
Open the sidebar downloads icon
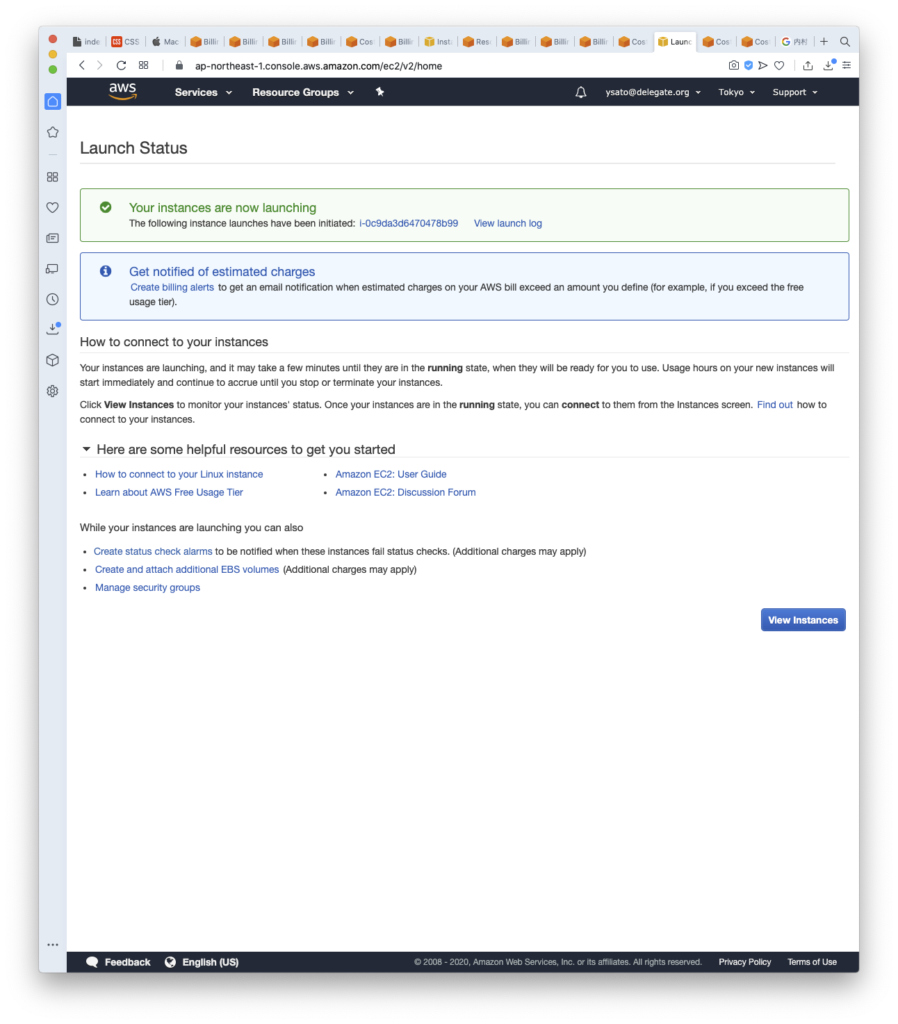point(53,329)
